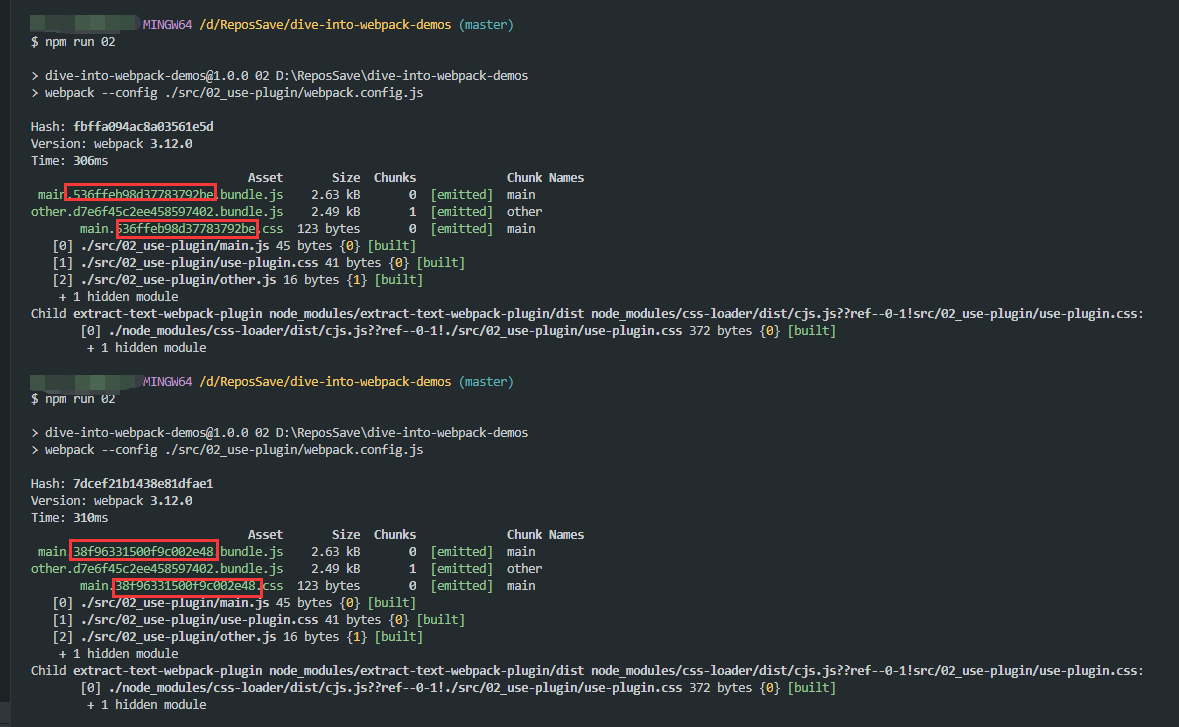Select the Time: 310ms line
The width and height of the screenshot is (1179, 727).
69,518
